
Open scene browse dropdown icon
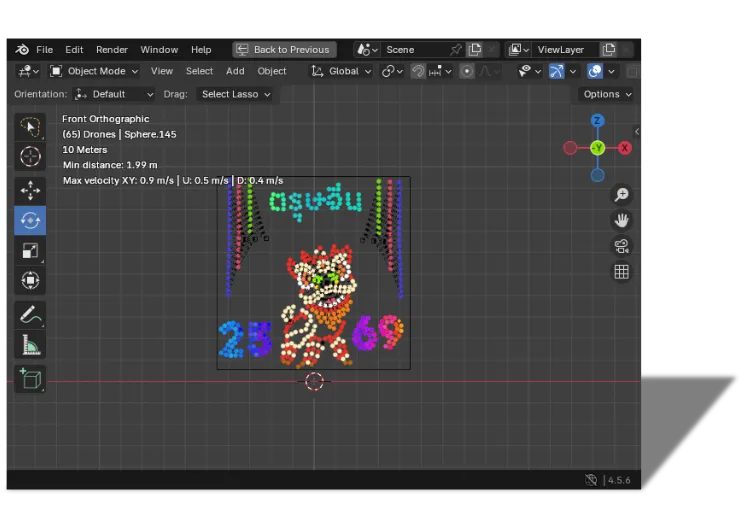click(x=367, y=49)
